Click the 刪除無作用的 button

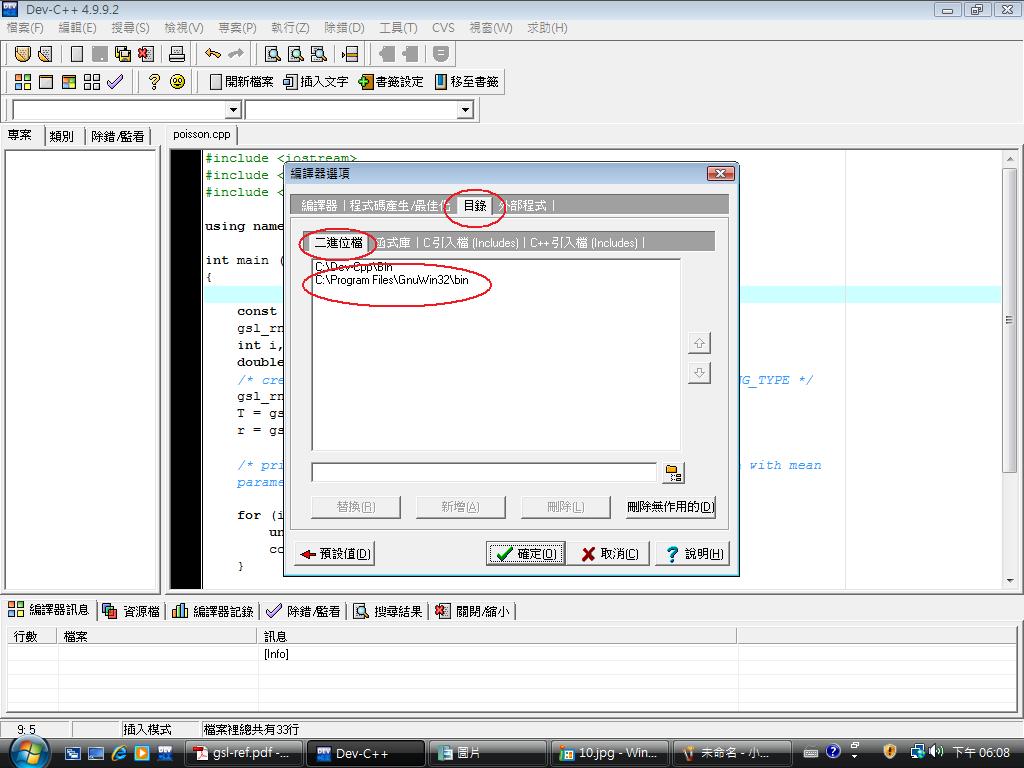[x=670, y=507]
